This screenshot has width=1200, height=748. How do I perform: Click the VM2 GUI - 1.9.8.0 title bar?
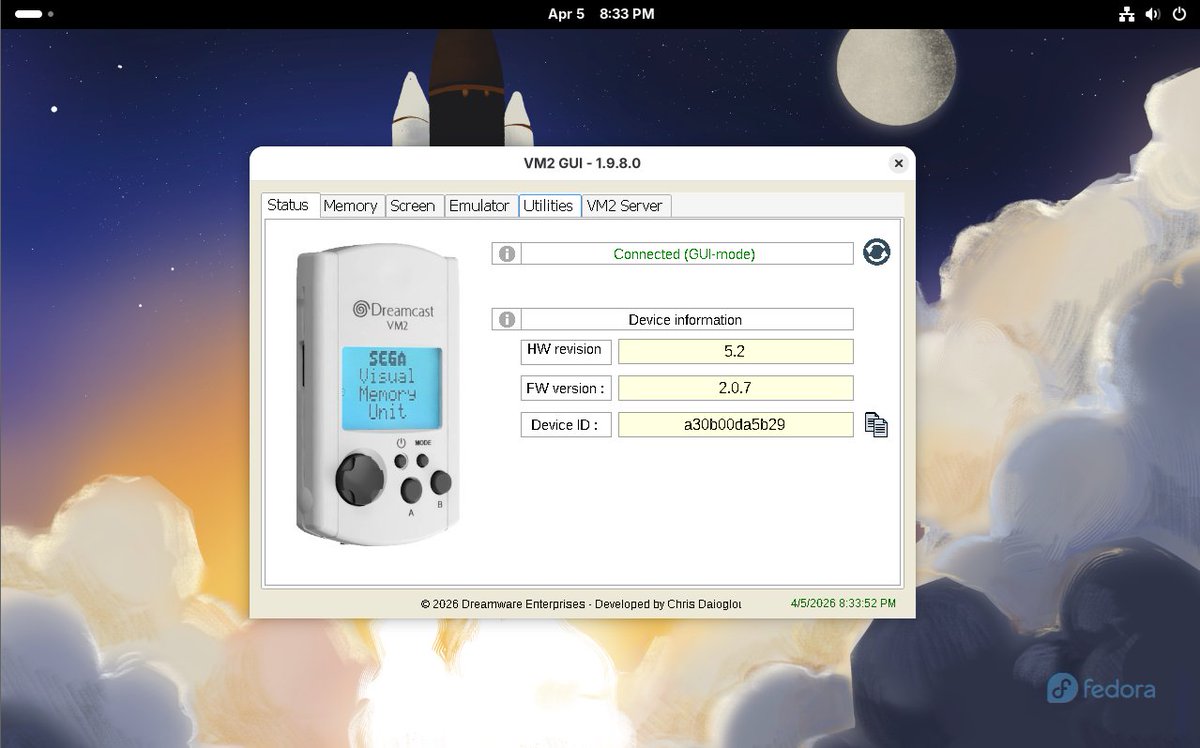[582, 163]
